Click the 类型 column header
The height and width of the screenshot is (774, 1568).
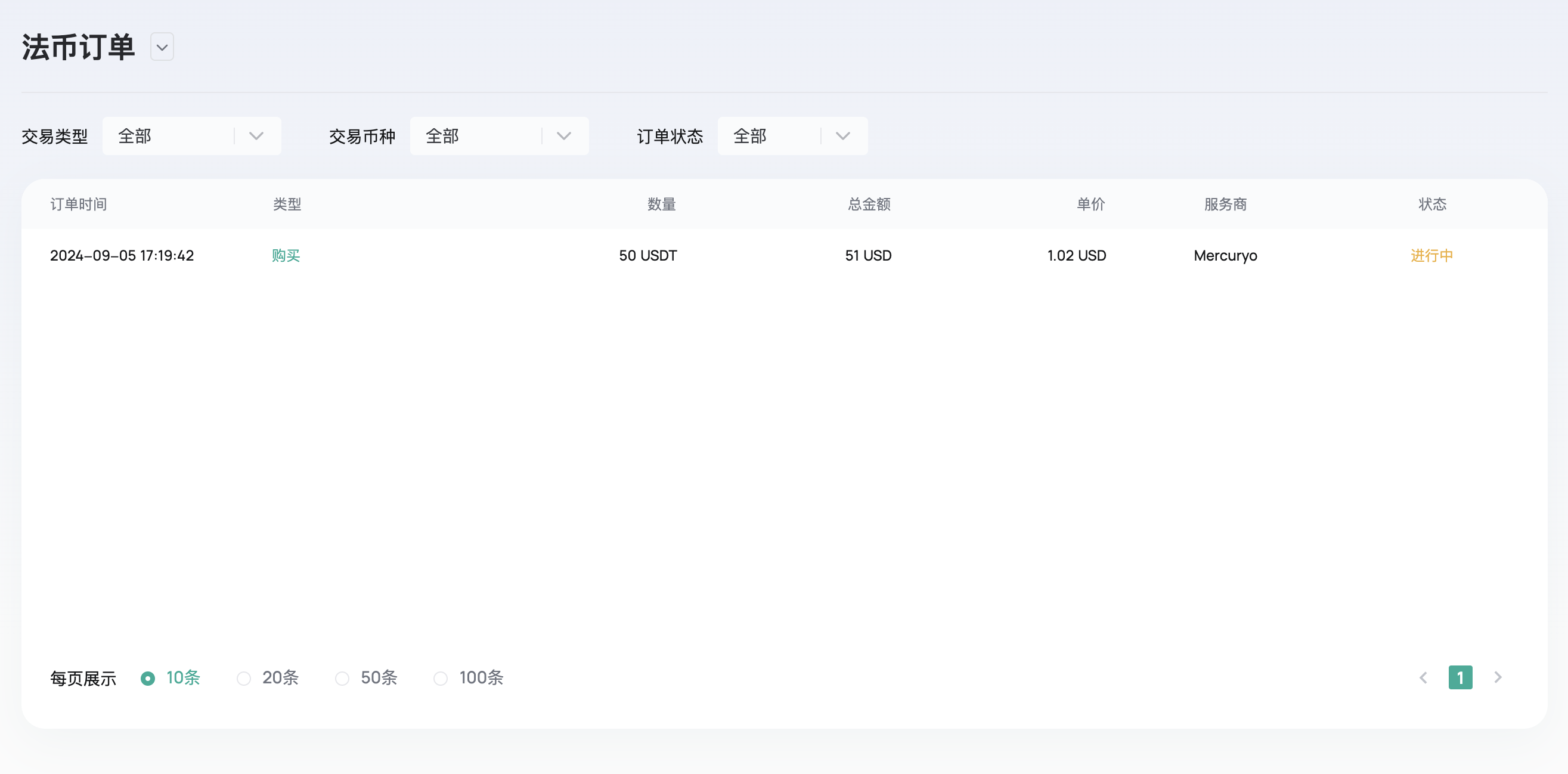[x=287, y=204]
